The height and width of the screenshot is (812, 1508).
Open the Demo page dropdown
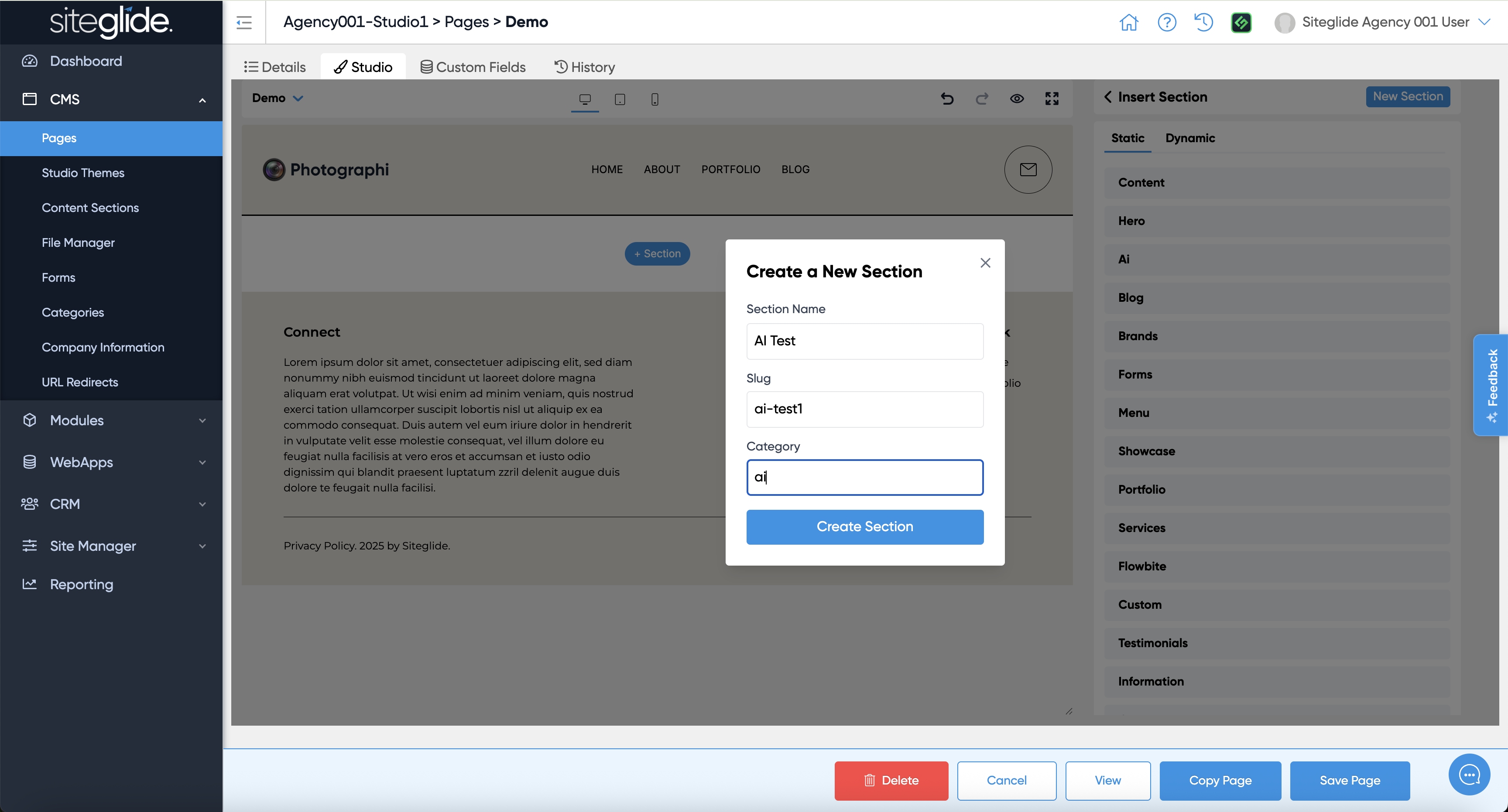[278, 98]
